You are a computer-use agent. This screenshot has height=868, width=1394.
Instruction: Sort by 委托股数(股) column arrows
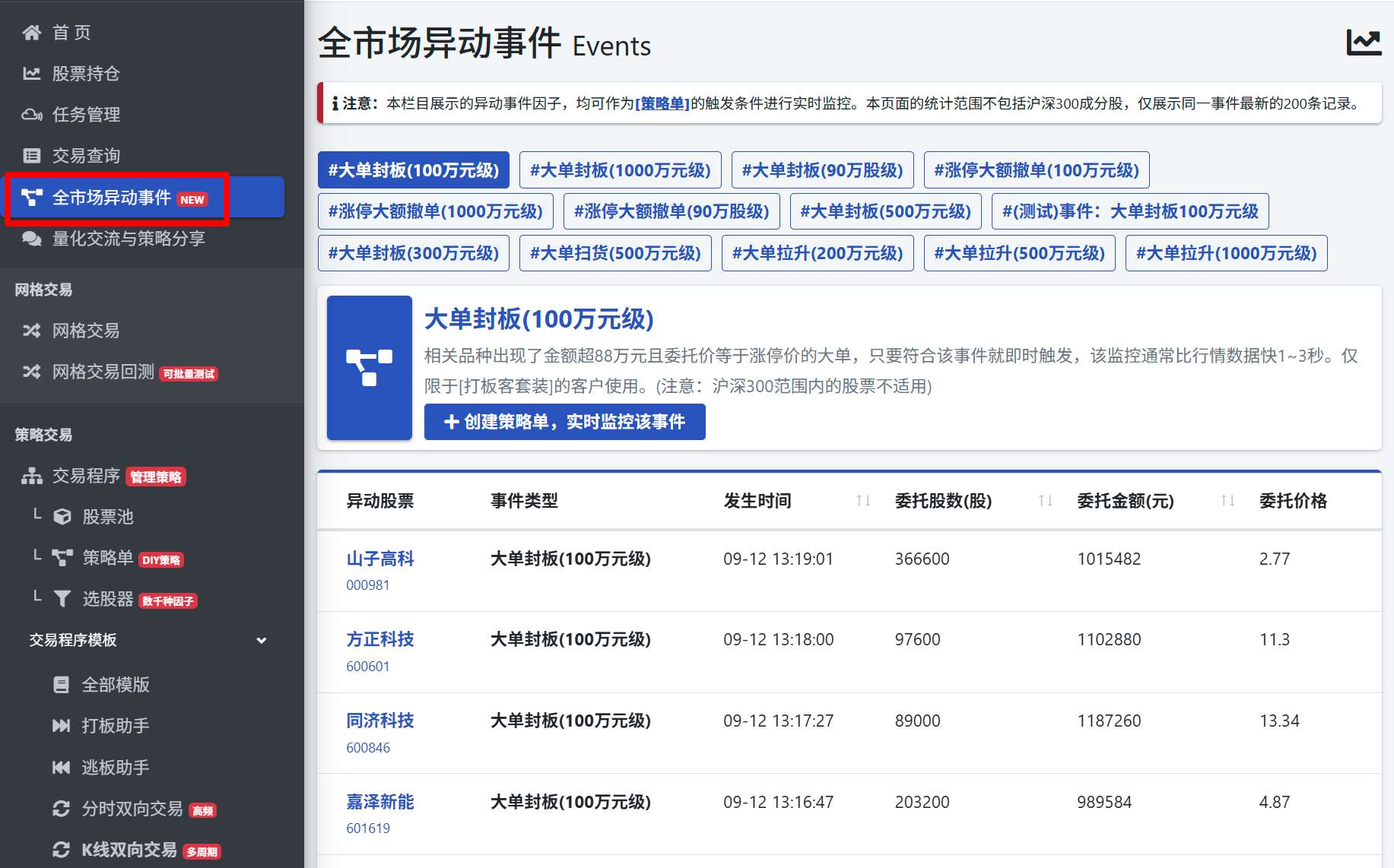coord(1046,501)
